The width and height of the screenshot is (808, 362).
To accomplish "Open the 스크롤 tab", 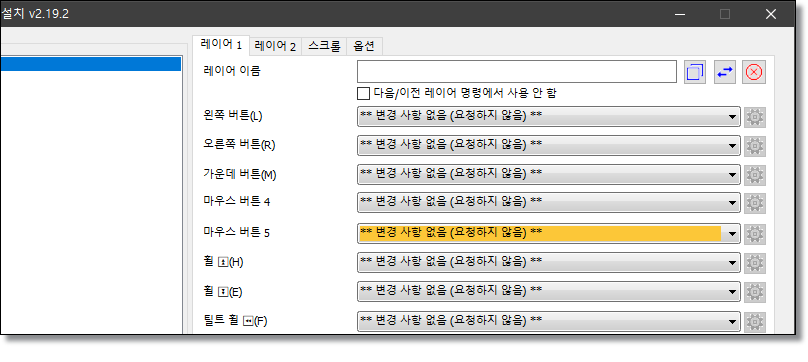I will tap(324, 46).
